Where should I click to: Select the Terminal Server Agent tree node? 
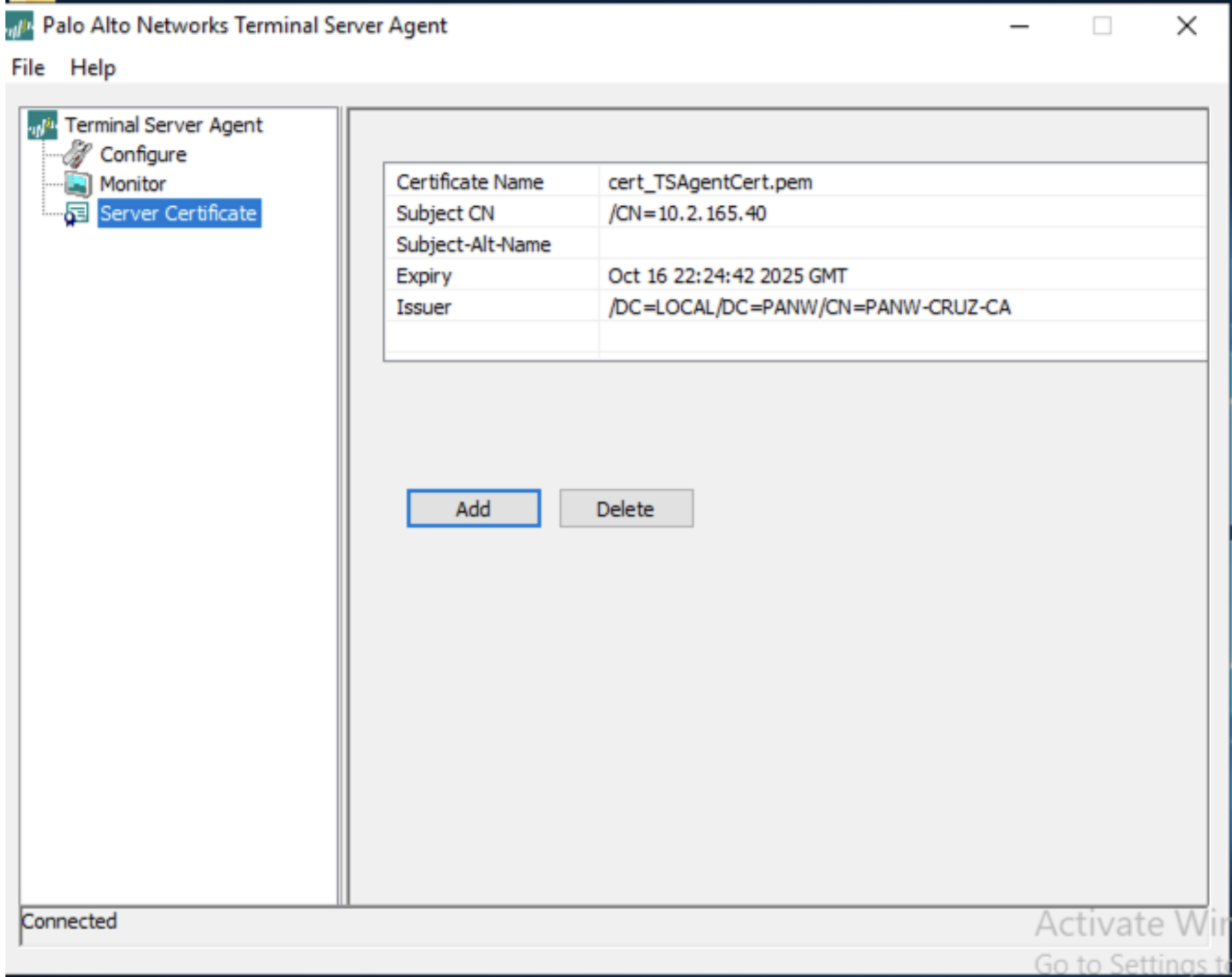(x=163, y=126)
